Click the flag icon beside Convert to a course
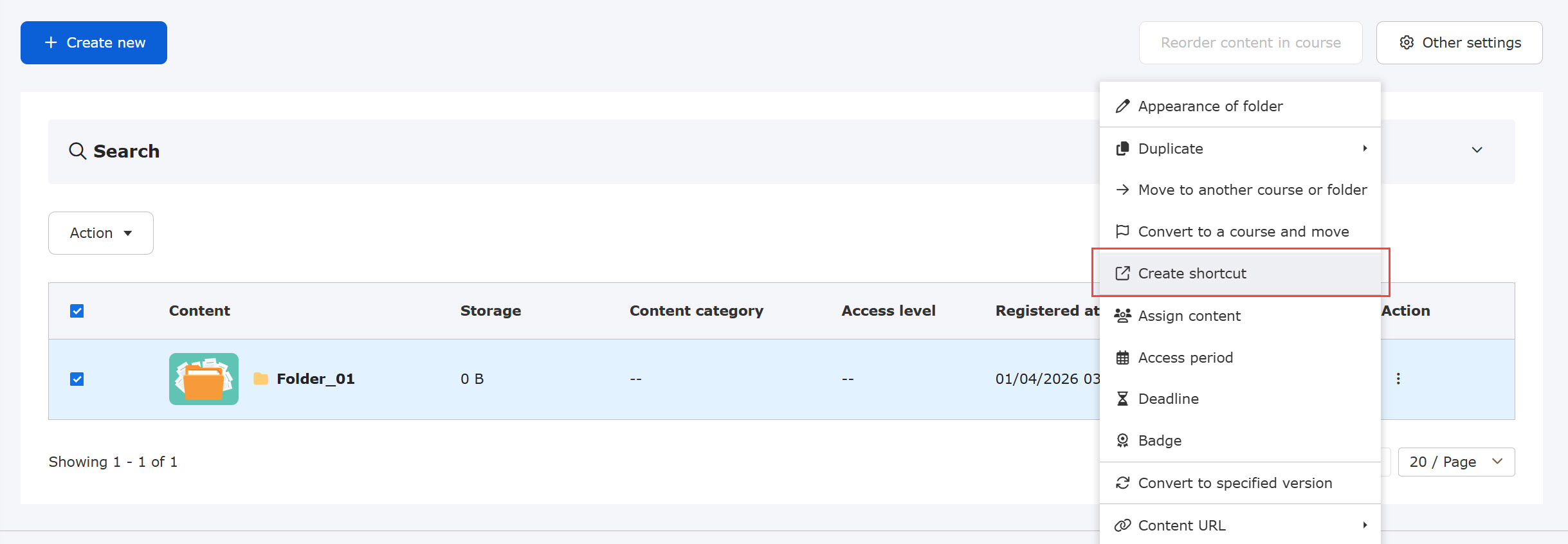This screenshot has height=544, width=1568. click(x=1122, y=231)
